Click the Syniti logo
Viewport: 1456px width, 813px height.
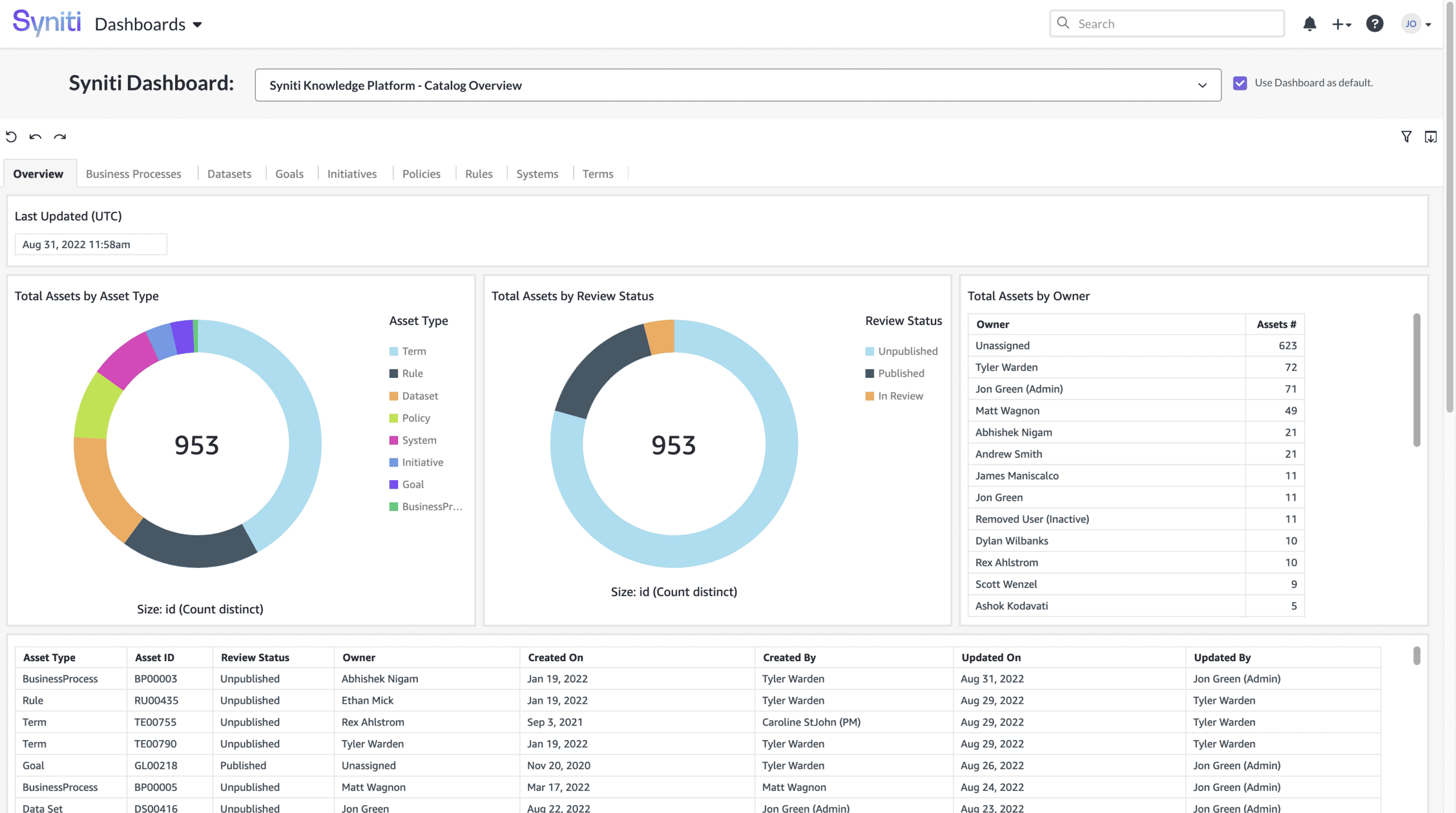pyautogui.click(x=47, y=23)
